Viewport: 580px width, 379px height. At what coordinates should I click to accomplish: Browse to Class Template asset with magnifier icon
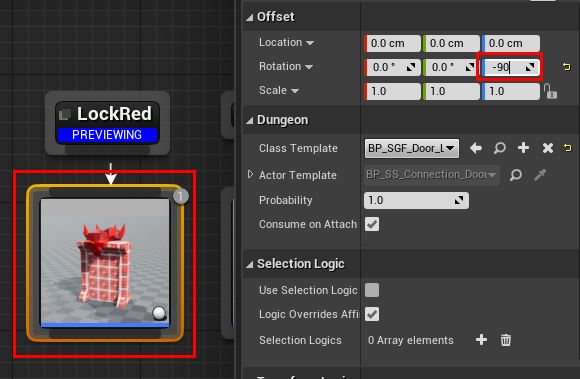(499, 148)
